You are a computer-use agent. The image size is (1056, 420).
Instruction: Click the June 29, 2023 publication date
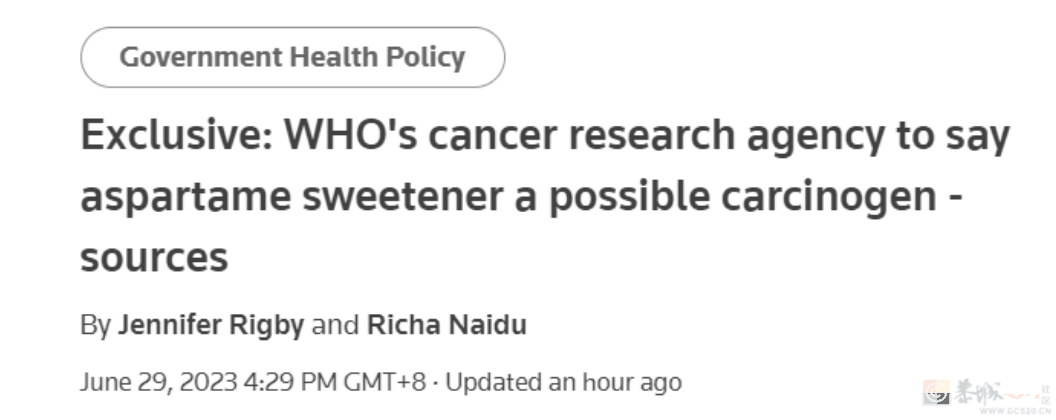(159, 382)
